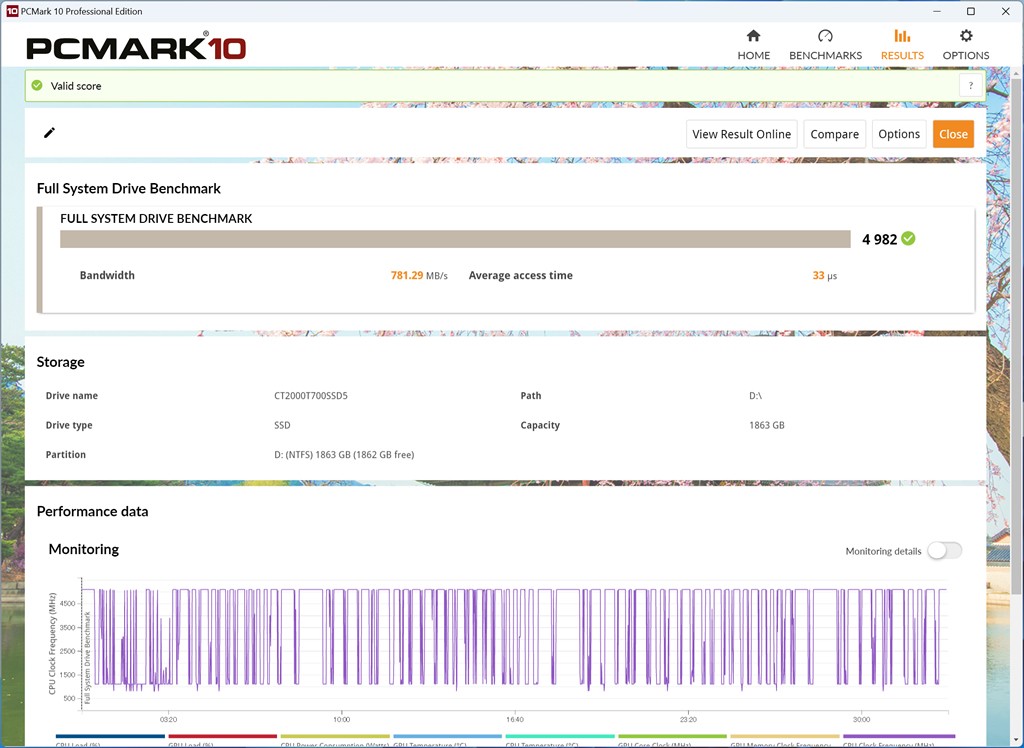Click the 500 MHz axis label
This screenshot has width=1024, height=748.
coord(70,698)
